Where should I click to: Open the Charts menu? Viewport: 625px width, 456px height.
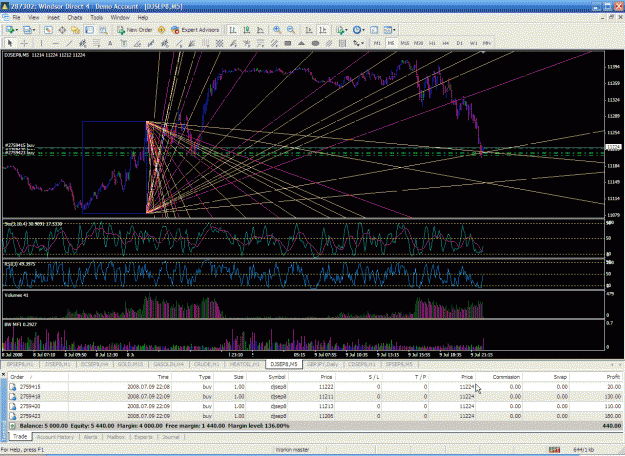point(75,18)
